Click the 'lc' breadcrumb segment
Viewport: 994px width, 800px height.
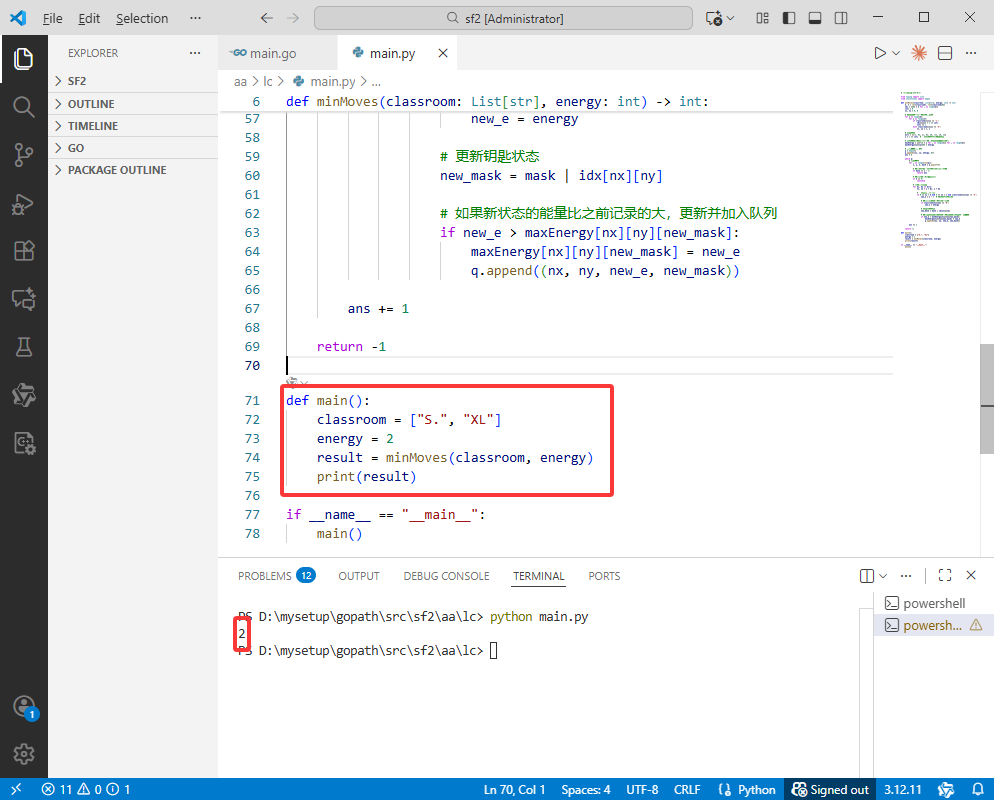(268, 82)
